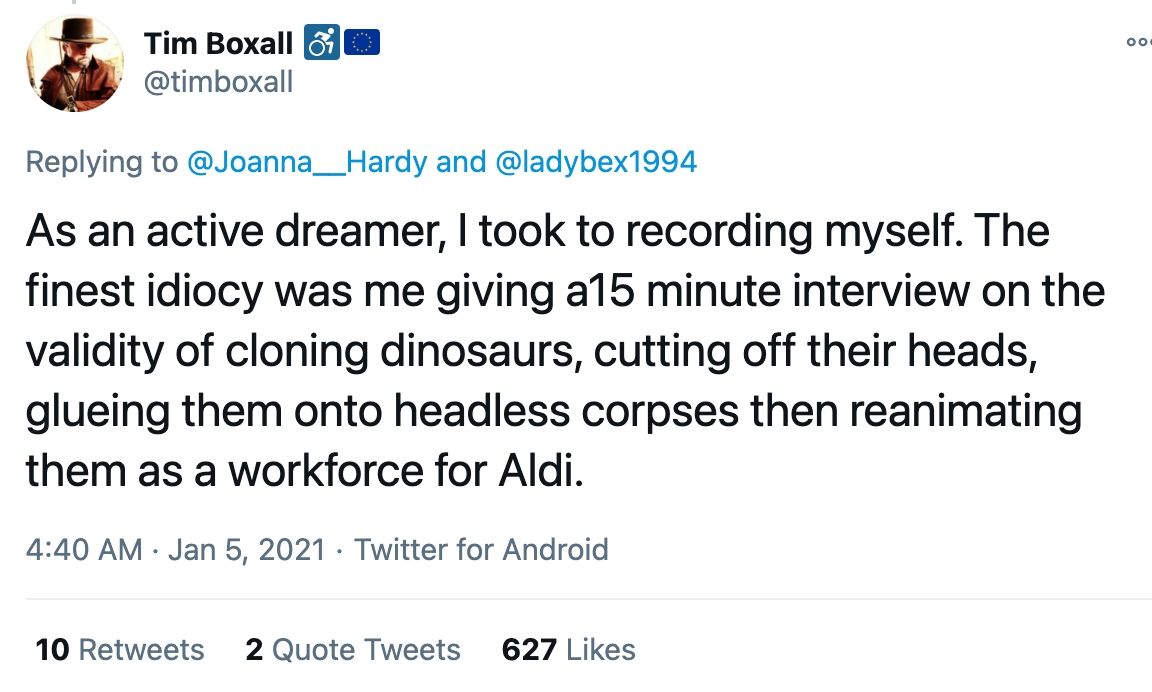View the 10 Retweets list
This screenshot has width=1152, height=692.
(x=119, y=650)
